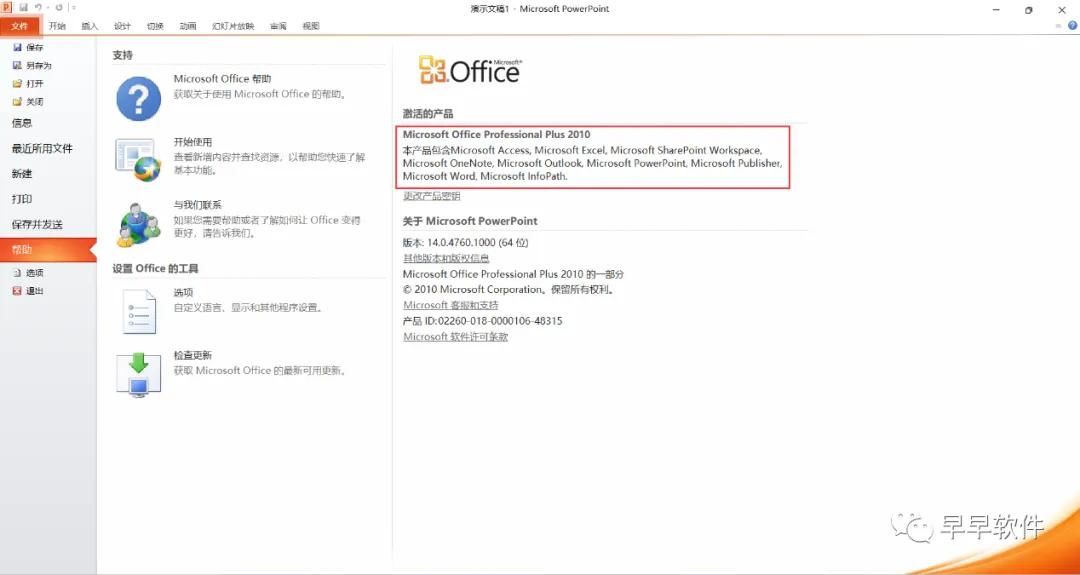
Task: Click the PowerPoint application icon in title bar
Action: [7, 8]
